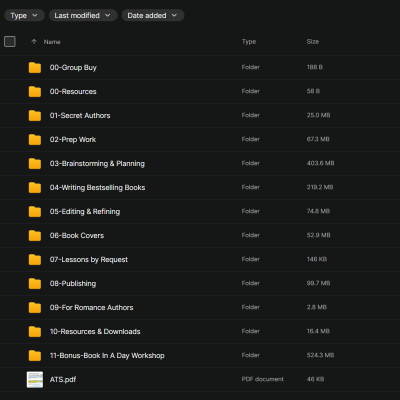Click the 10-Resources & Downloads folder icon

(35, 332)
